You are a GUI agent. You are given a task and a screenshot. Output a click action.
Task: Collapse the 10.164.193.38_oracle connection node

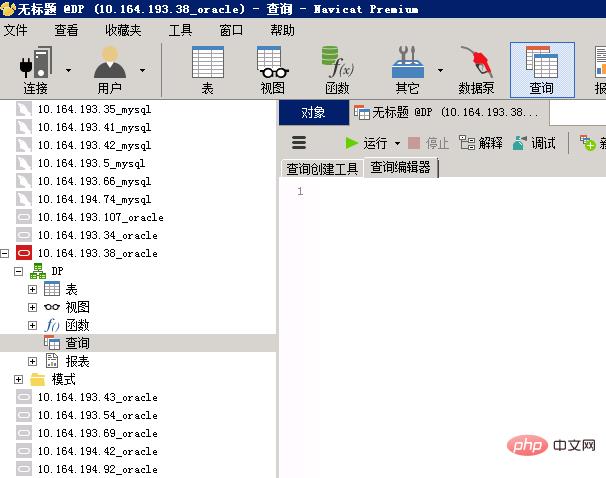click(x=5, y=253)
